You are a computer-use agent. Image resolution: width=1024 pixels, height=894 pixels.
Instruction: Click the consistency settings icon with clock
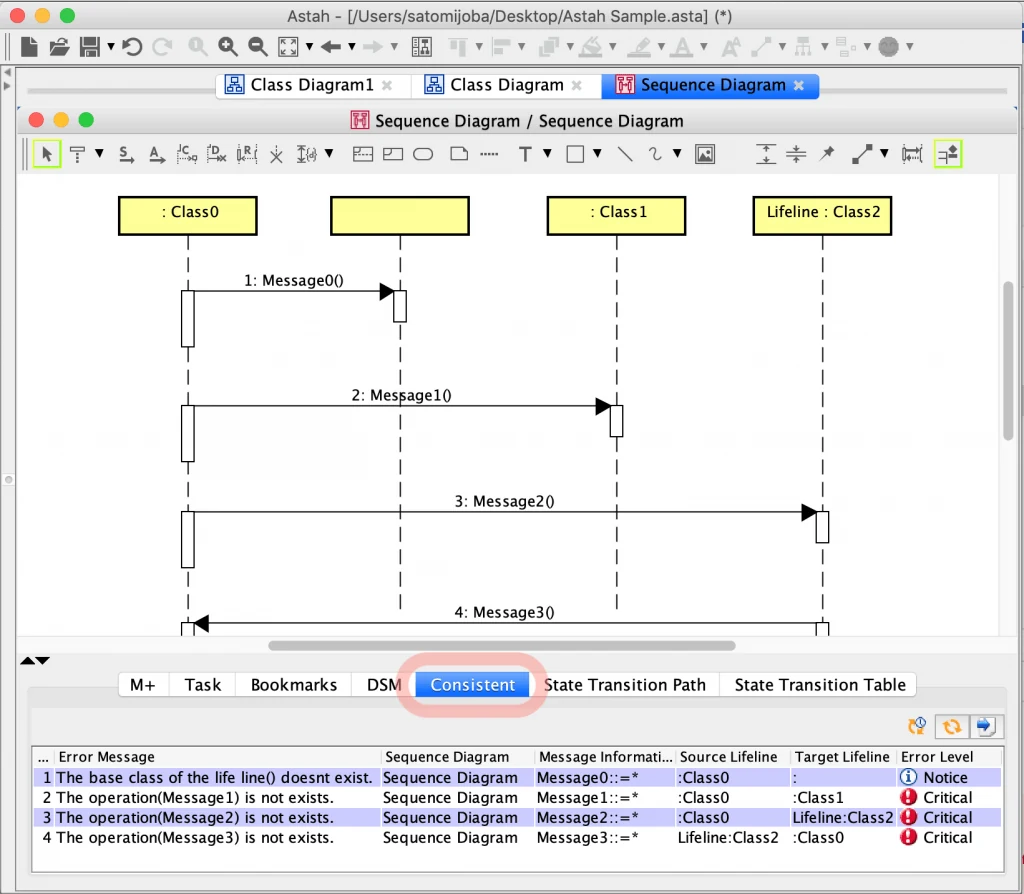click(x=918, y=726)
